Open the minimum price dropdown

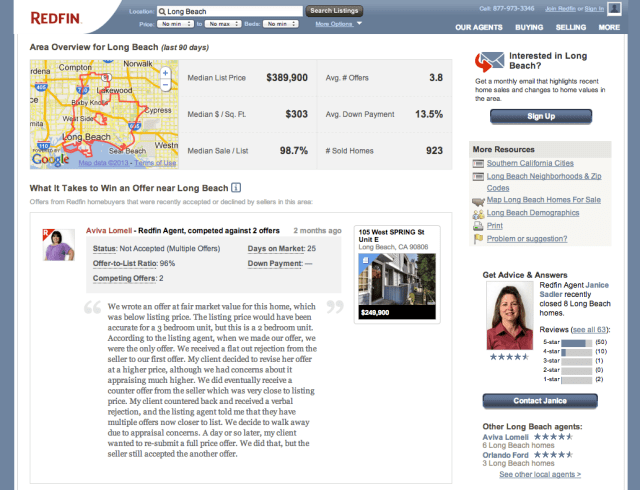(175, 24)
